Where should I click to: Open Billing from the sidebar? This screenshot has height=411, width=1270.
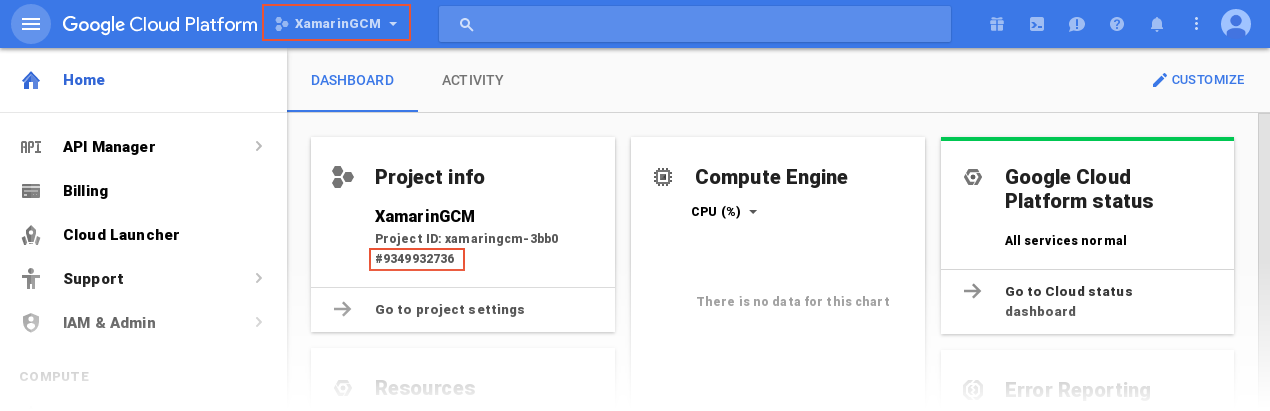click(x=85, y=191)
